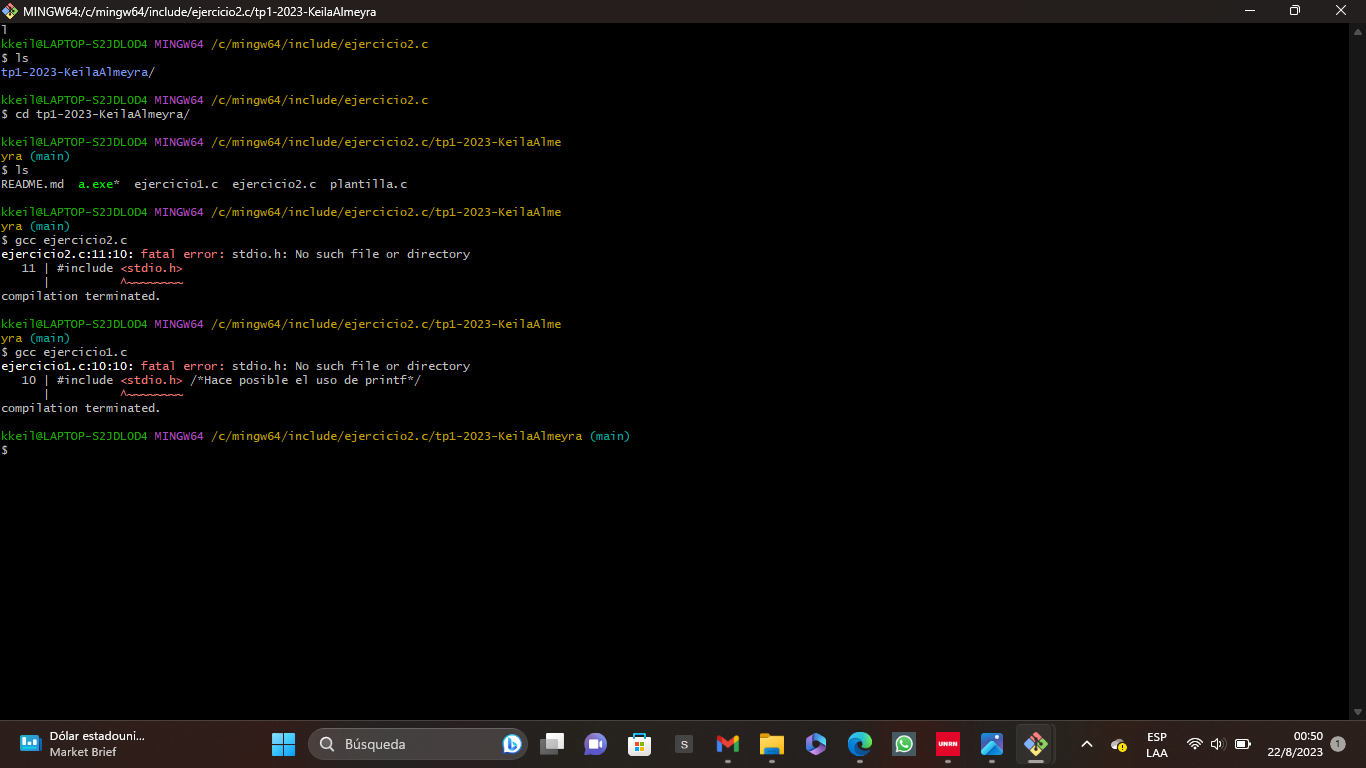Open the Photos app from the taskbar
1366x768 pixels.
[x=991, y=744]
